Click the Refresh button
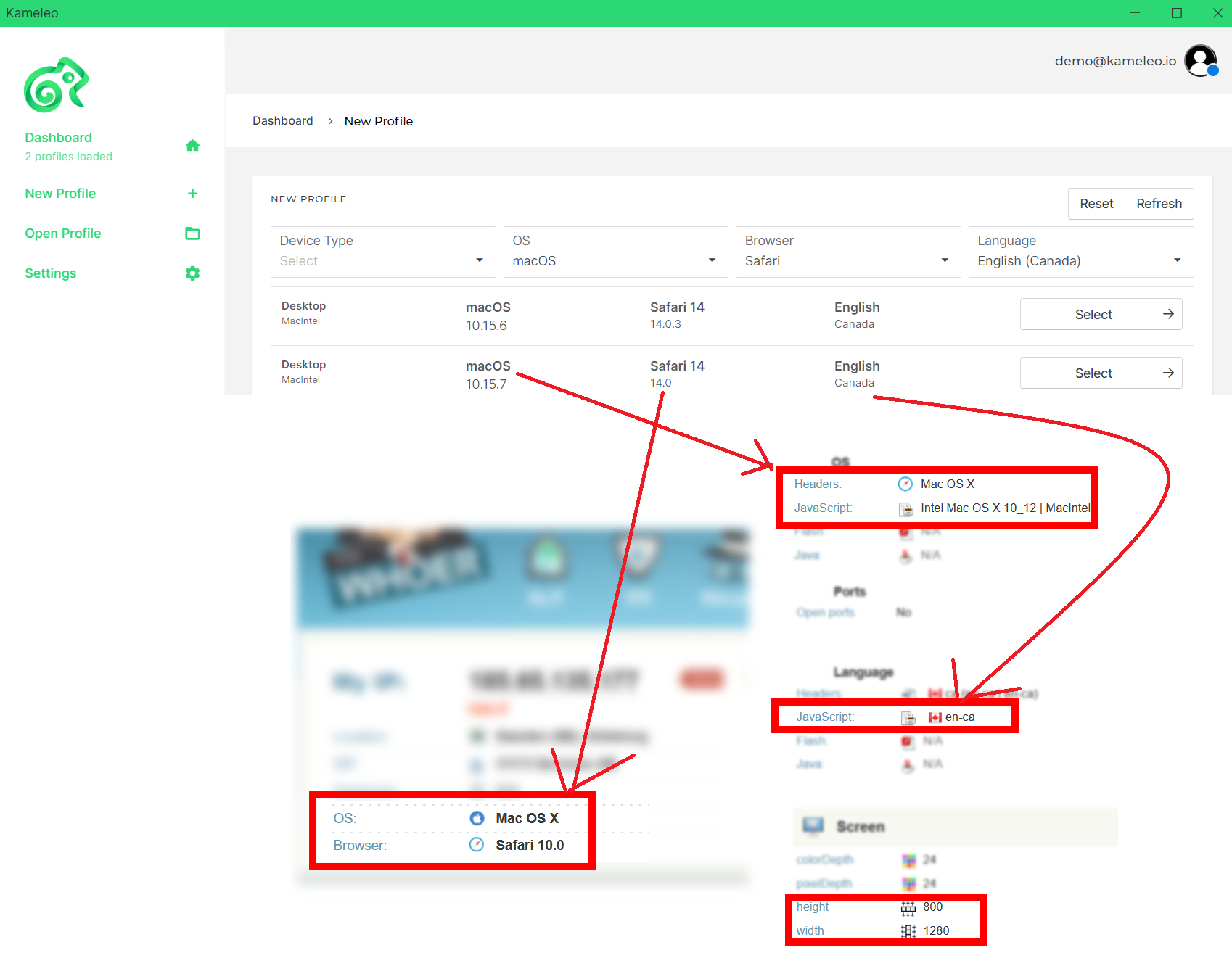The image size is (1232, 966). [1158, 204]
